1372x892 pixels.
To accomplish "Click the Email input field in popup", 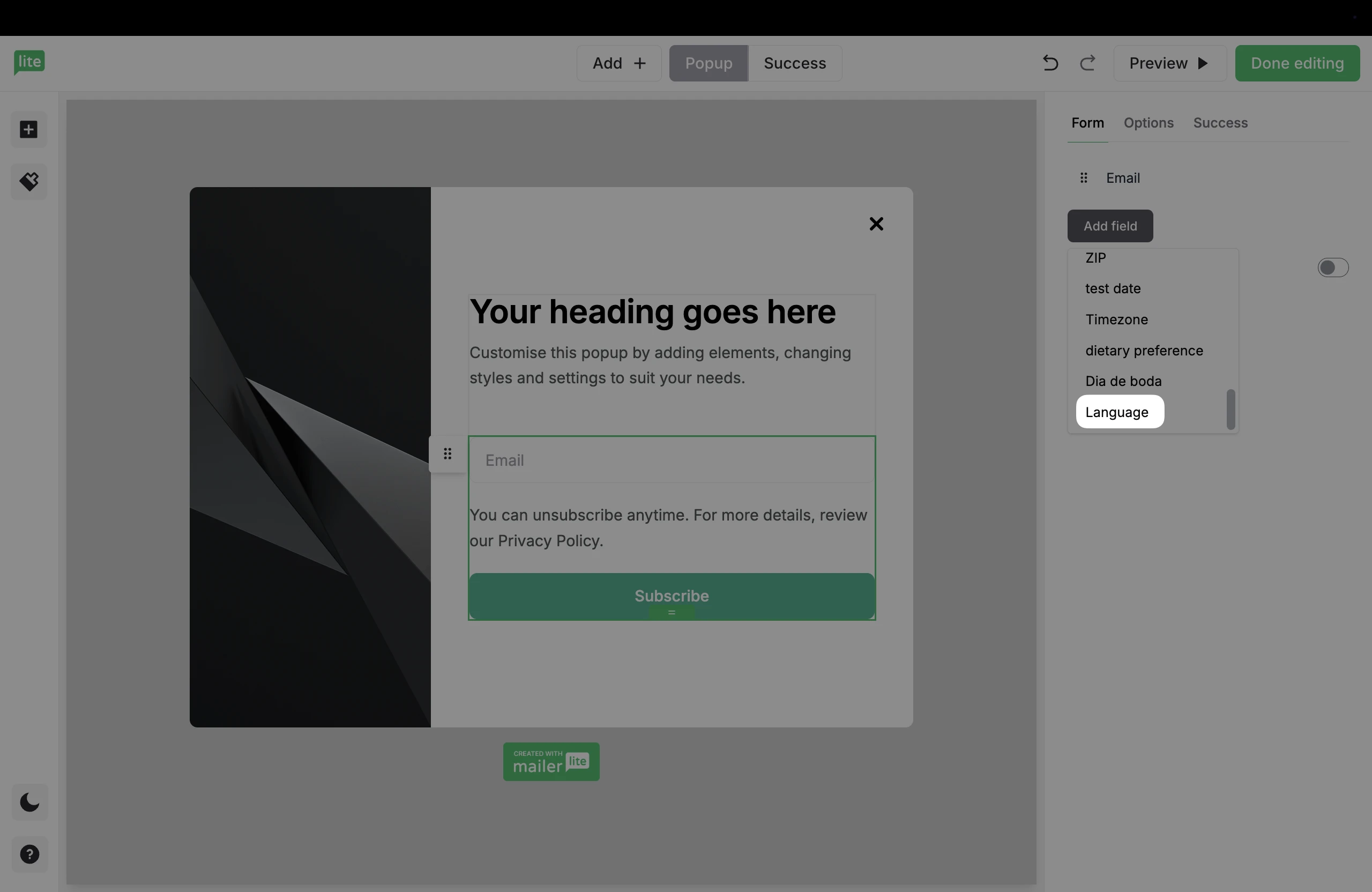I will (671, 460).
